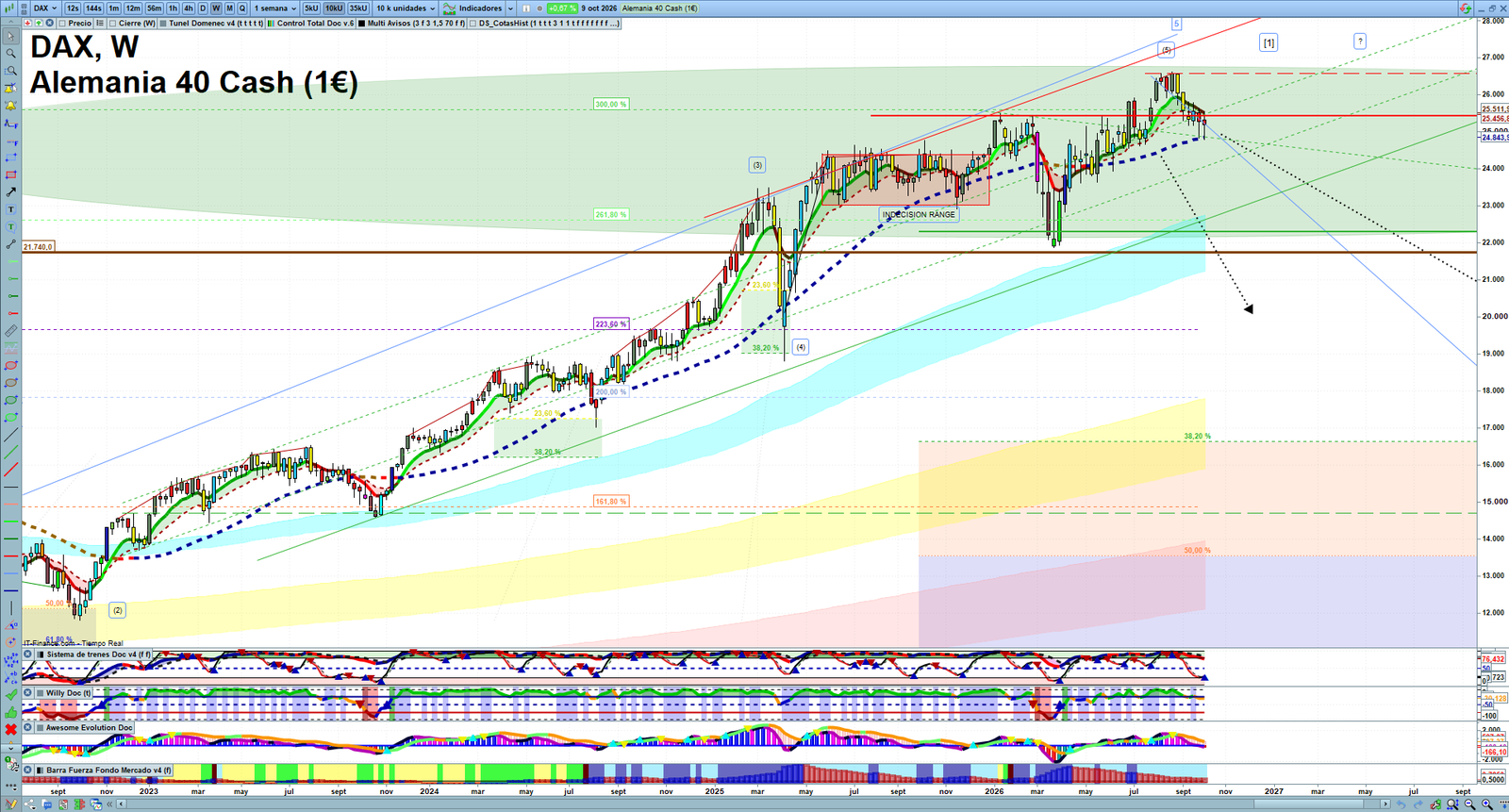The width and height of the screenshot is (1509, 812).
Task: Close the Awesome Evolution Doc panel
Action: point(28,727)
